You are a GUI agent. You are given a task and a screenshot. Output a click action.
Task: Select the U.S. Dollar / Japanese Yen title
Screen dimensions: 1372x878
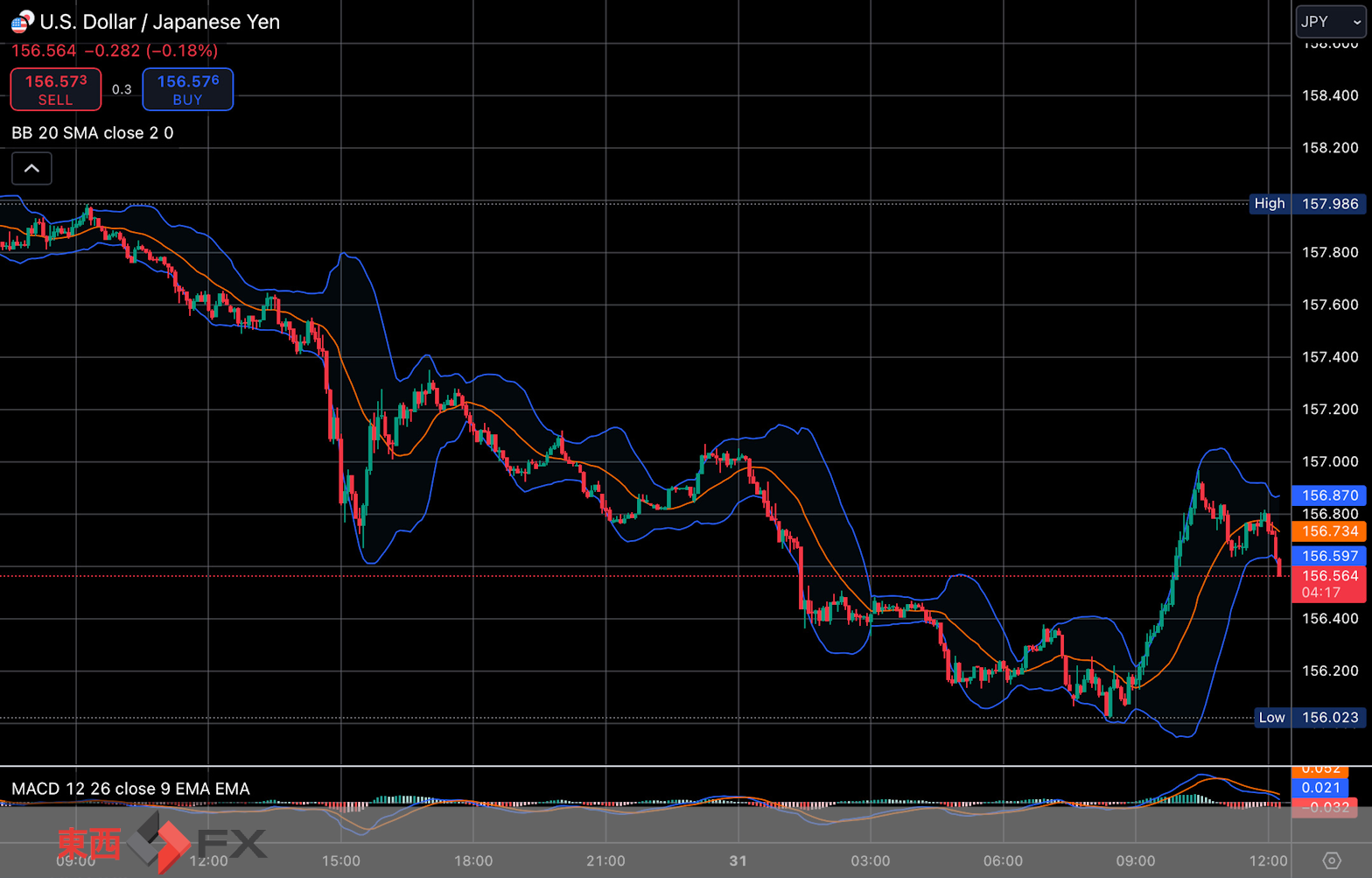click(x=160, y=22)
